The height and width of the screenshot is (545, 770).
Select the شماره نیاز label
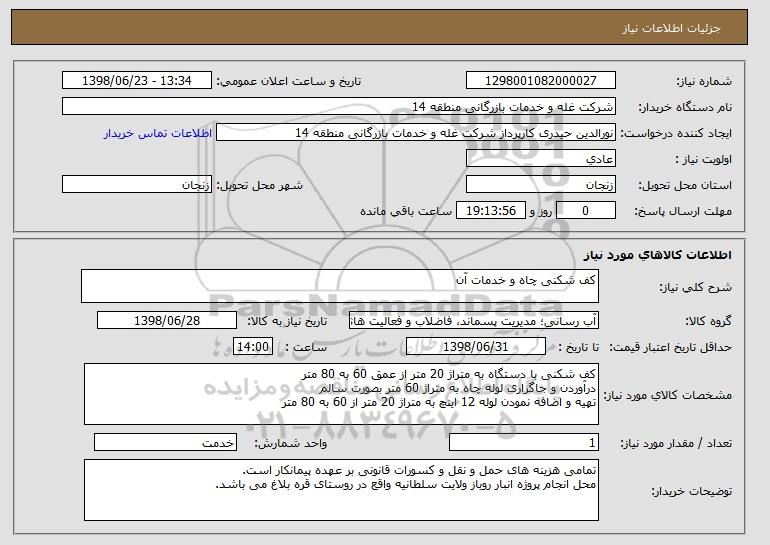point(704,81)
